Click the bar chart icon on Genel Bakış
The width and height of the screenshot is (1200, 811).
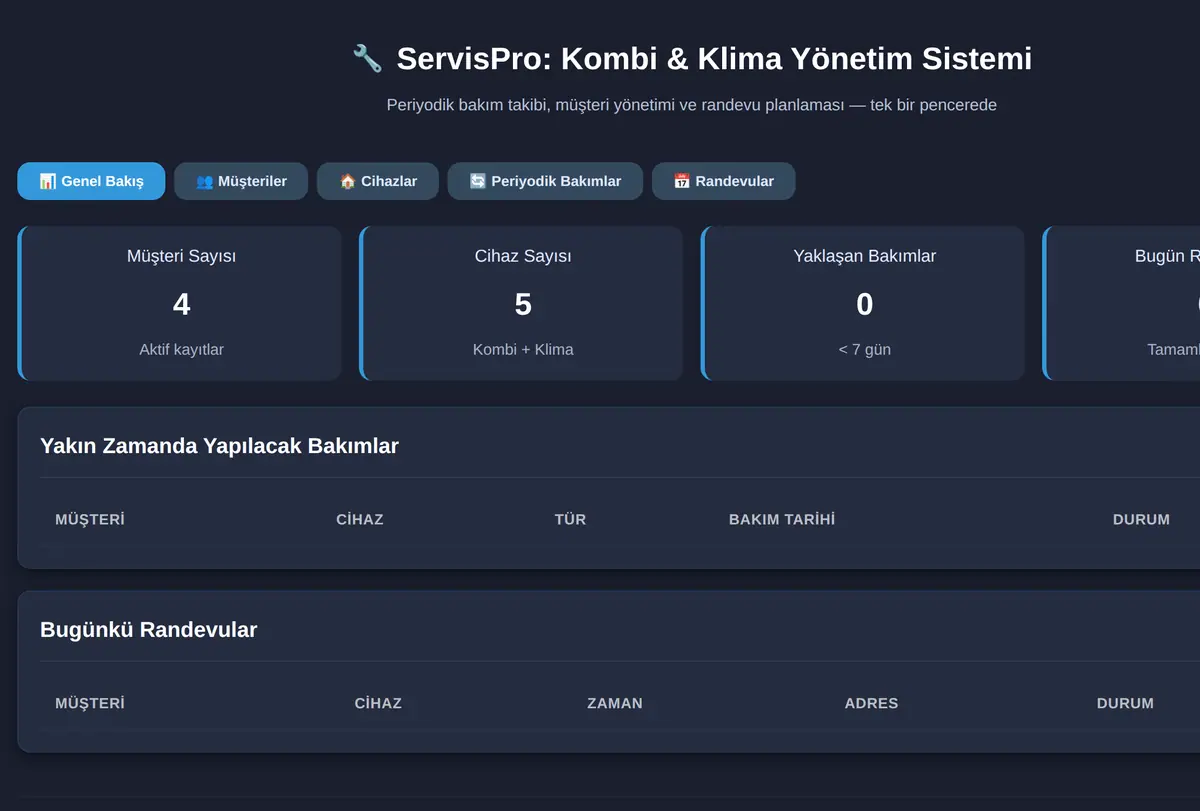(47, 181)
